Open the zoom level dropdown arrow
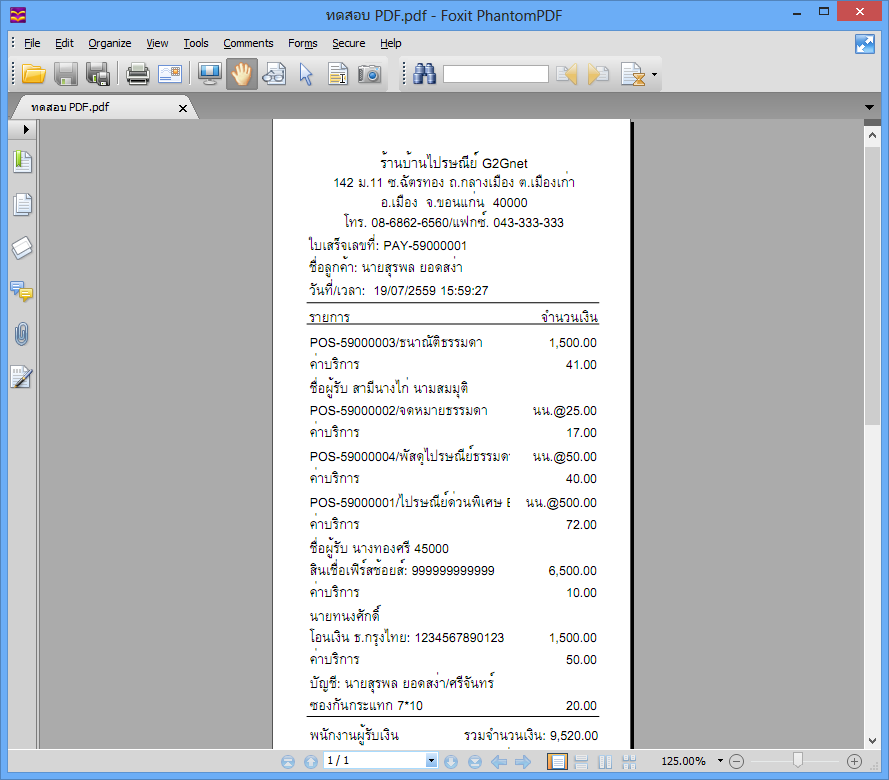This screenshot has width=889, height=780. (x=720, y=761)
